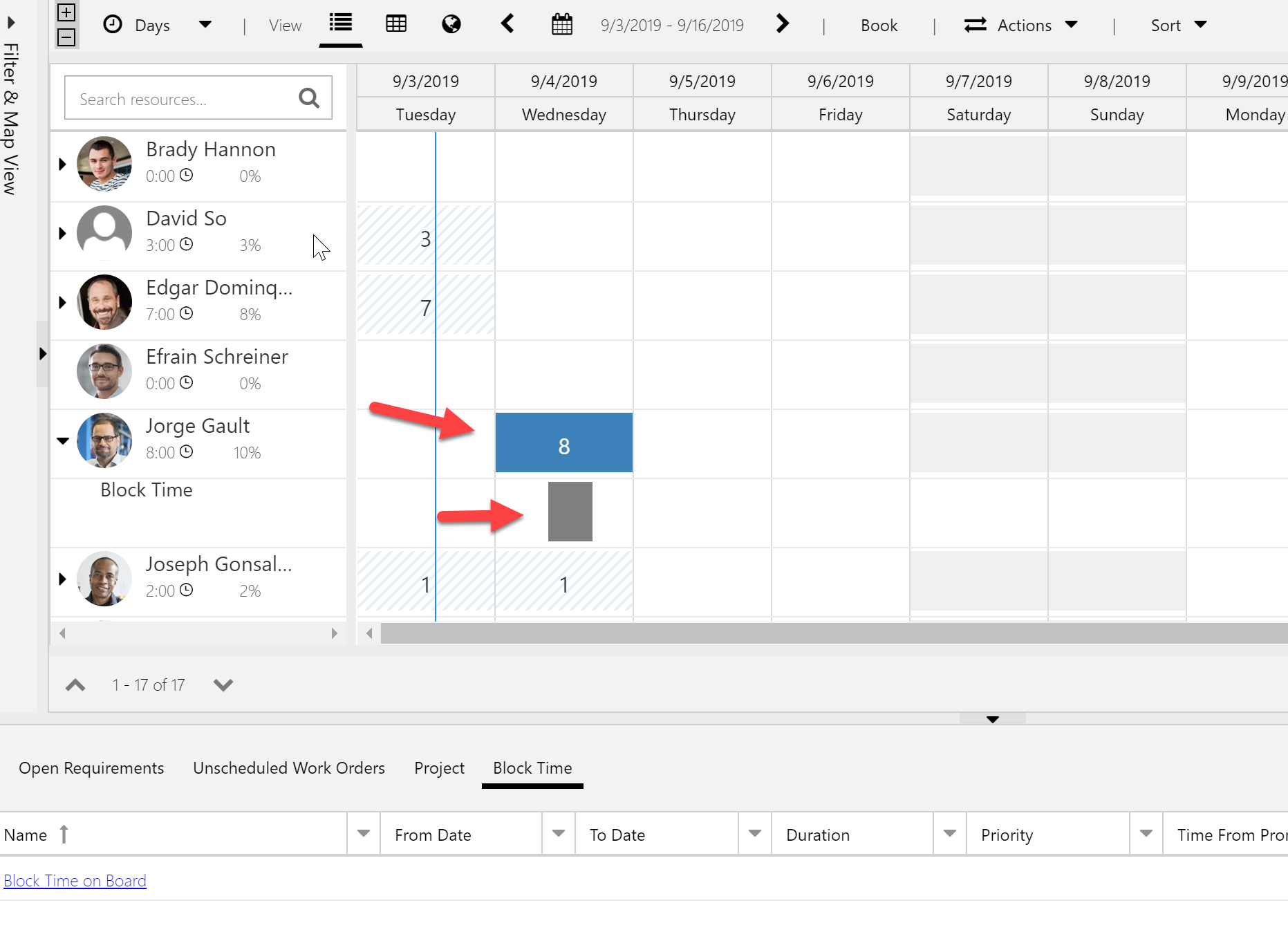The height and width of the screenshot is (932, 1288).
Task: Switch to the grid table view icon
Action: pos(396,24)
